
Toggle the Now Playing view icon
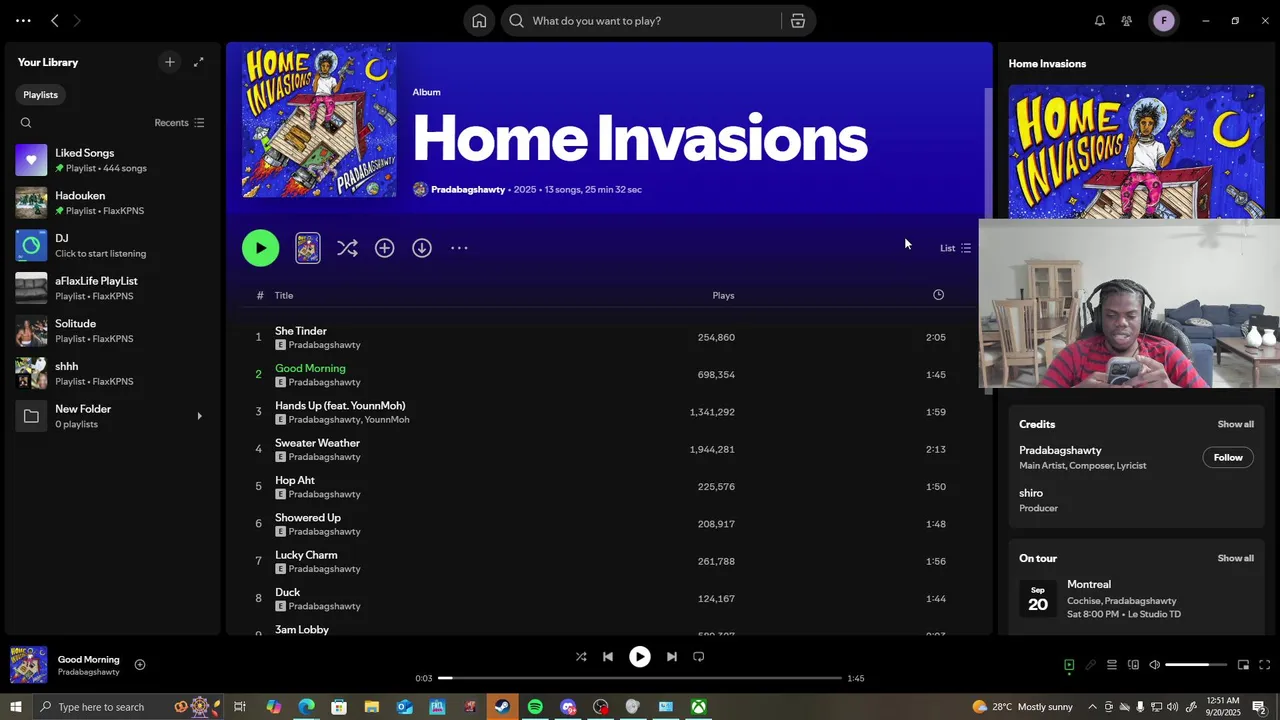[1069, 665]
